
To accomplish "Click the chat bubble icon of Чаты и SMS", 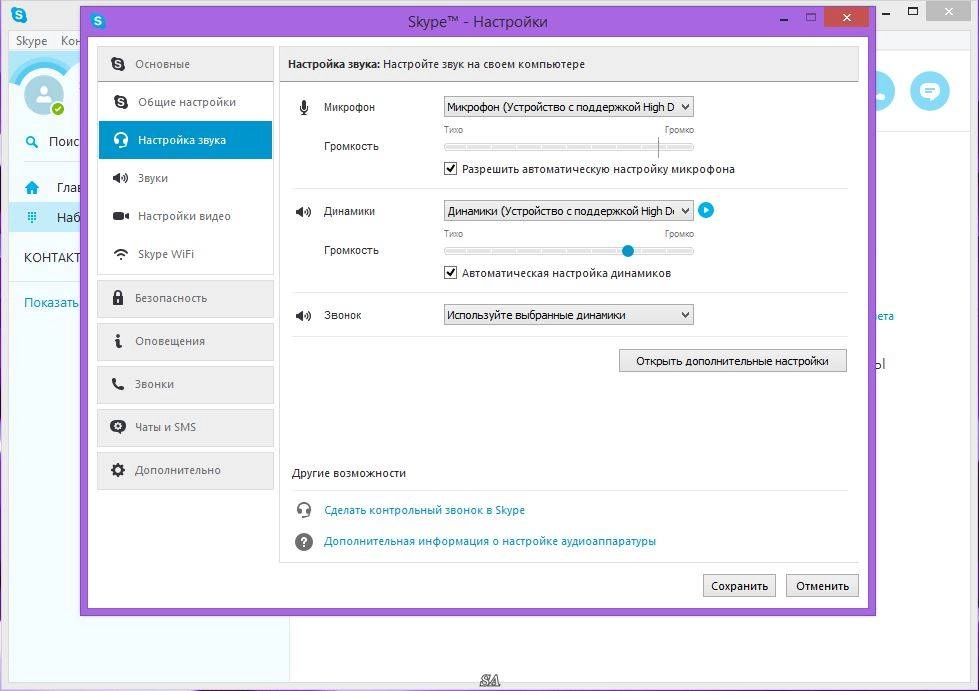I will coord(117,427).
